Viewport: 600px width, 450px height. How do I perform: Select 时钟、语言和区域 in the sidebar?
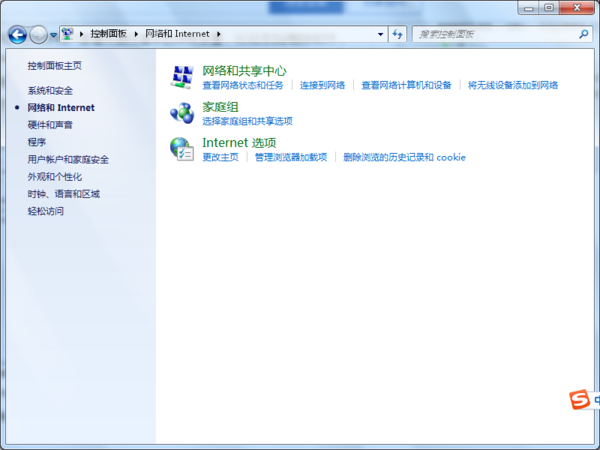64,194
